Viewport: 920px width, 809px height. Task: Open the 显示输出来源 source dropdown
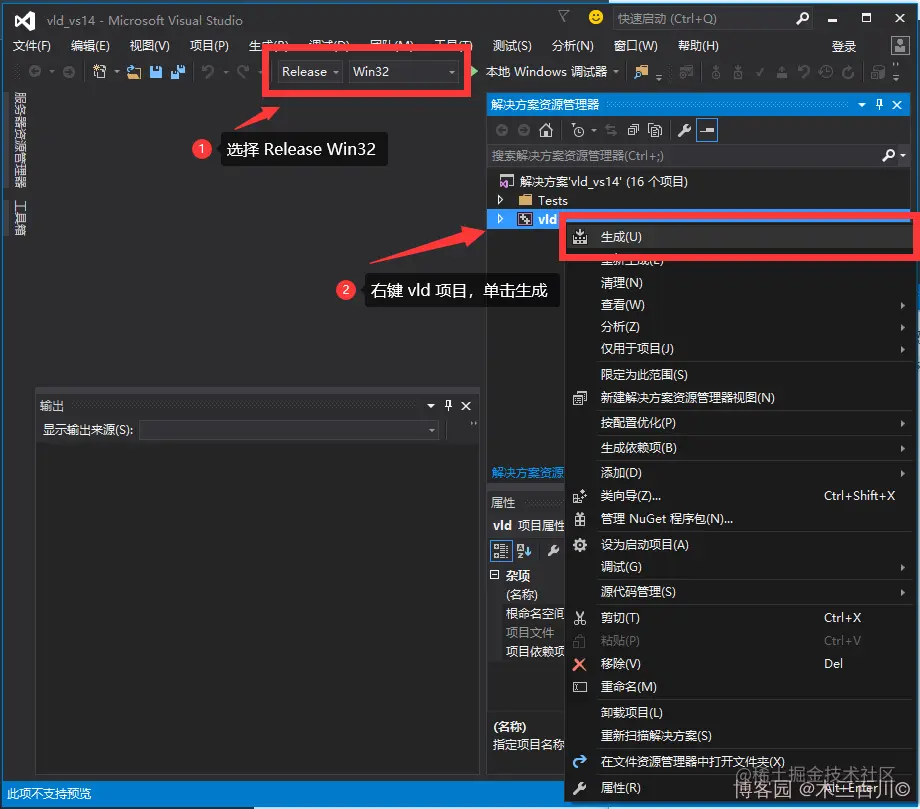point(289,430)
